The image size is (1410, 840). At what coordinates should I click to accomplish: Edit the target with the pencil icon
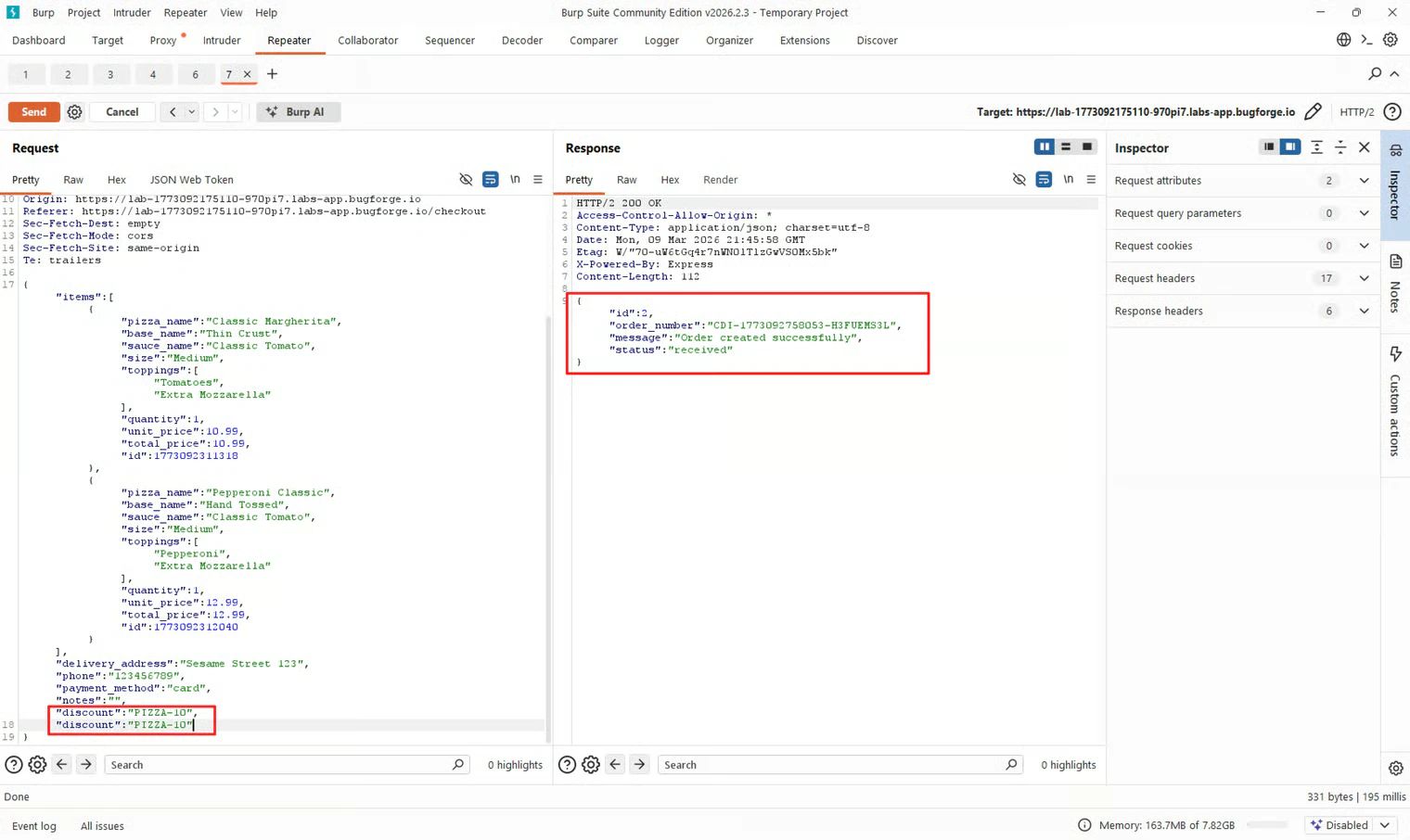click(x=1313, y=112)
